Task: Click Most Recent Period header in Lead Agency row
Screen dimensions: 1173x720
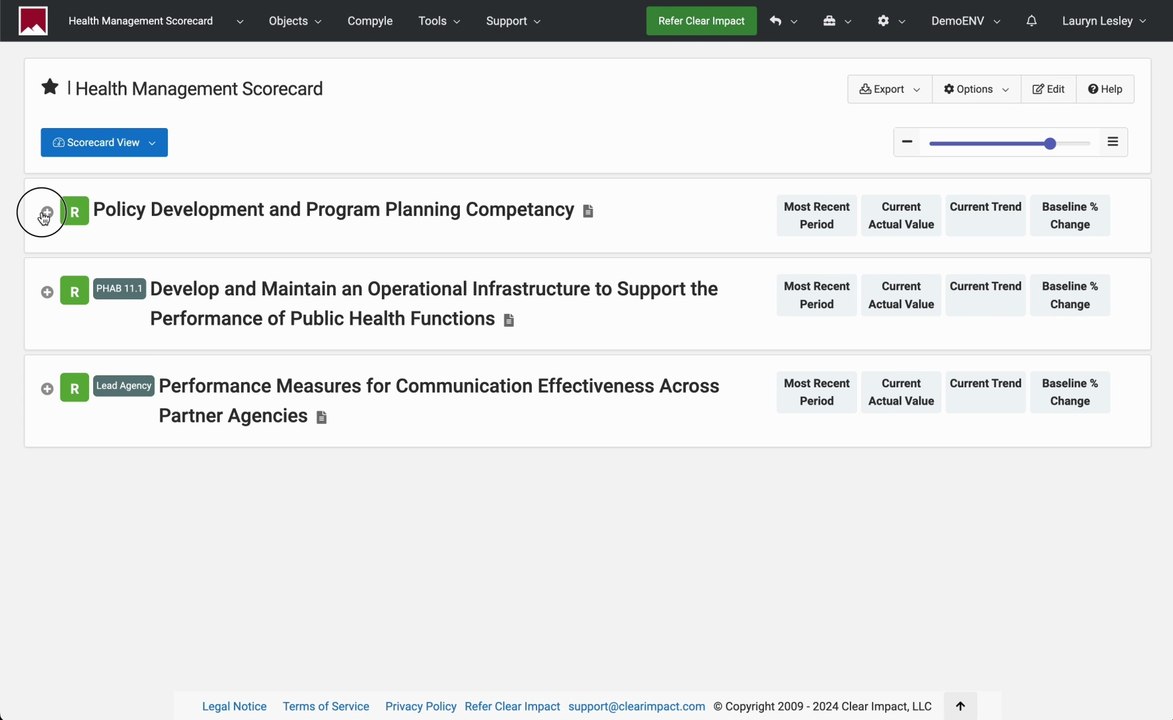Action: point(817,392)
